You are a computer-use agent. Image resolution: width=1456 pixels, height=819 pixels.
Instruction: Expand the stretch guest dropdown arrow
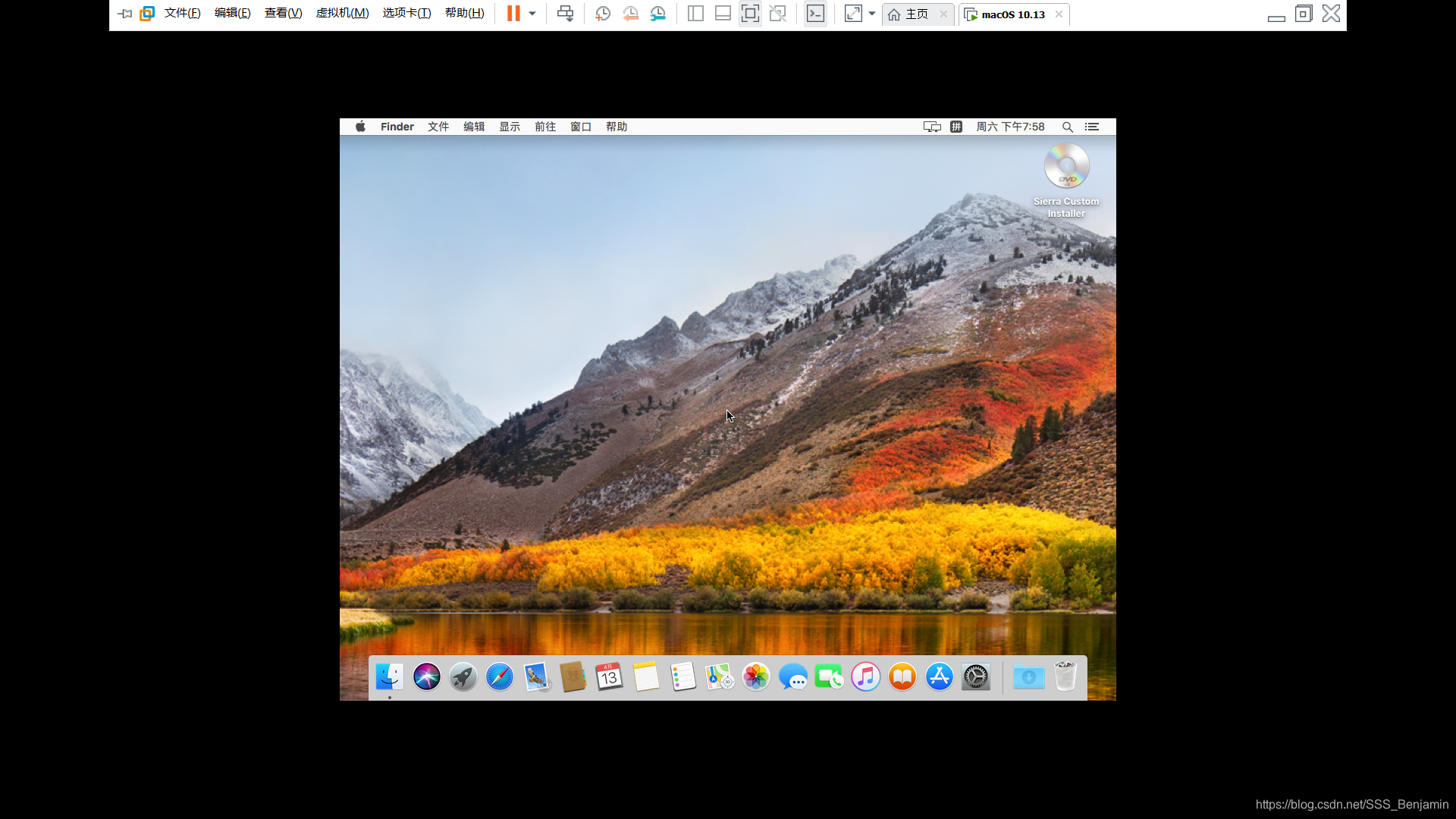point(872,14)
